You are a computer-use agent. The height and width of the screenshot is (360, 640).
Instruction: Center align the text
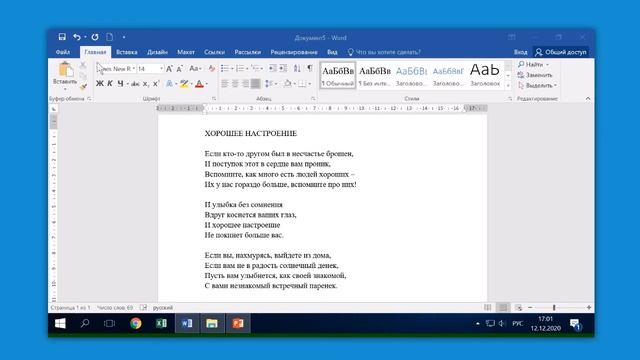tap(235, 84)
